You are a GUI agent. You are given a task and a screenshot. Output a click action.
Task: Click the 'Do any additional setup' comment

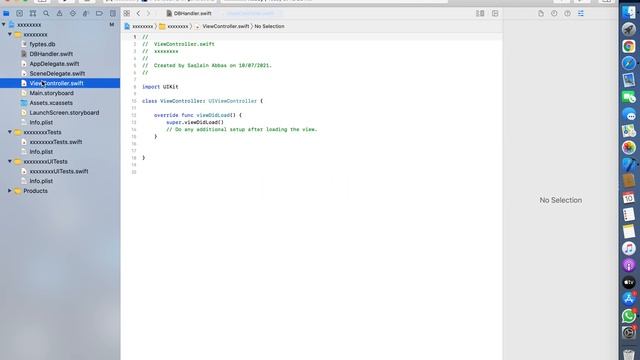(x=241, y=129)
